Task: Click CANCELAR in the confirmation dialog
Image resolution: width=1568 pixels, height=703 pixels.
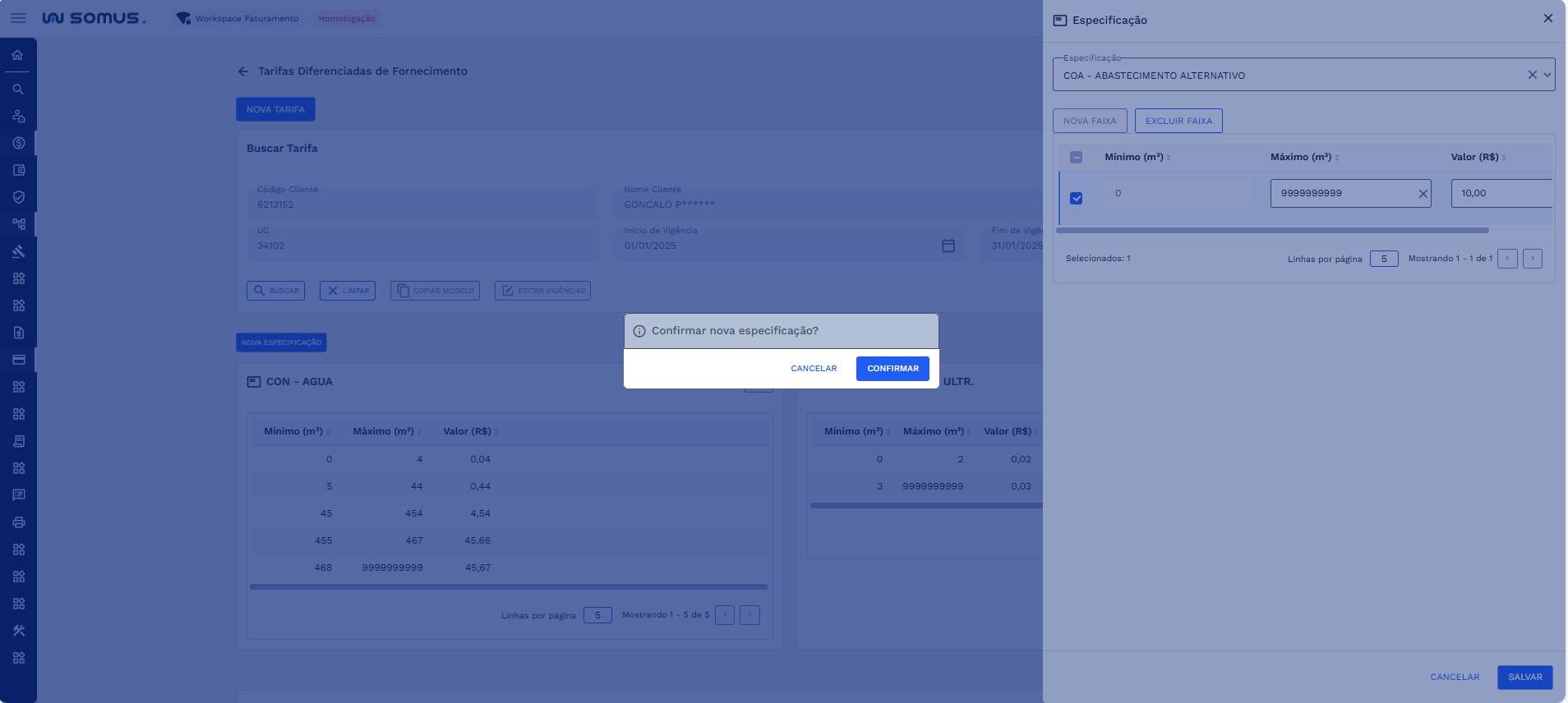Action: [814, 369]
